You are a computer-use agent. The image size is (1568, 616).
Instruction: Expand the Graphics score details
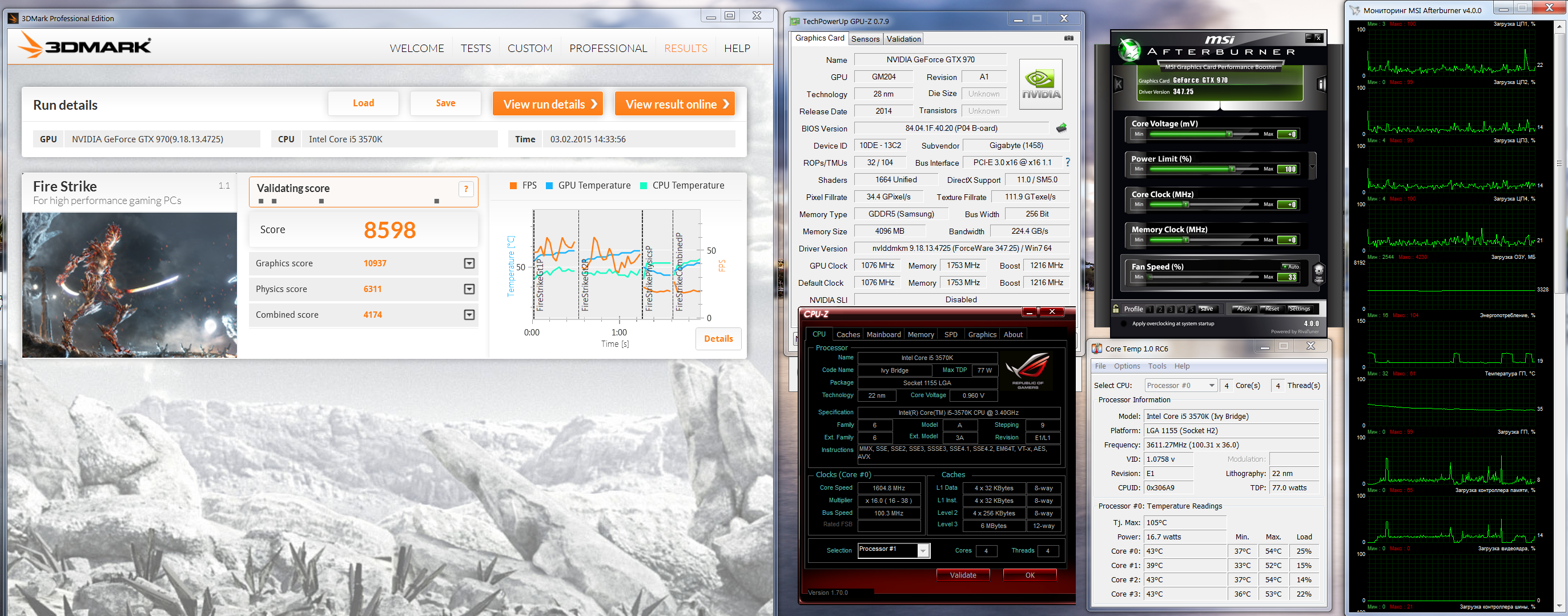[469, 263]
